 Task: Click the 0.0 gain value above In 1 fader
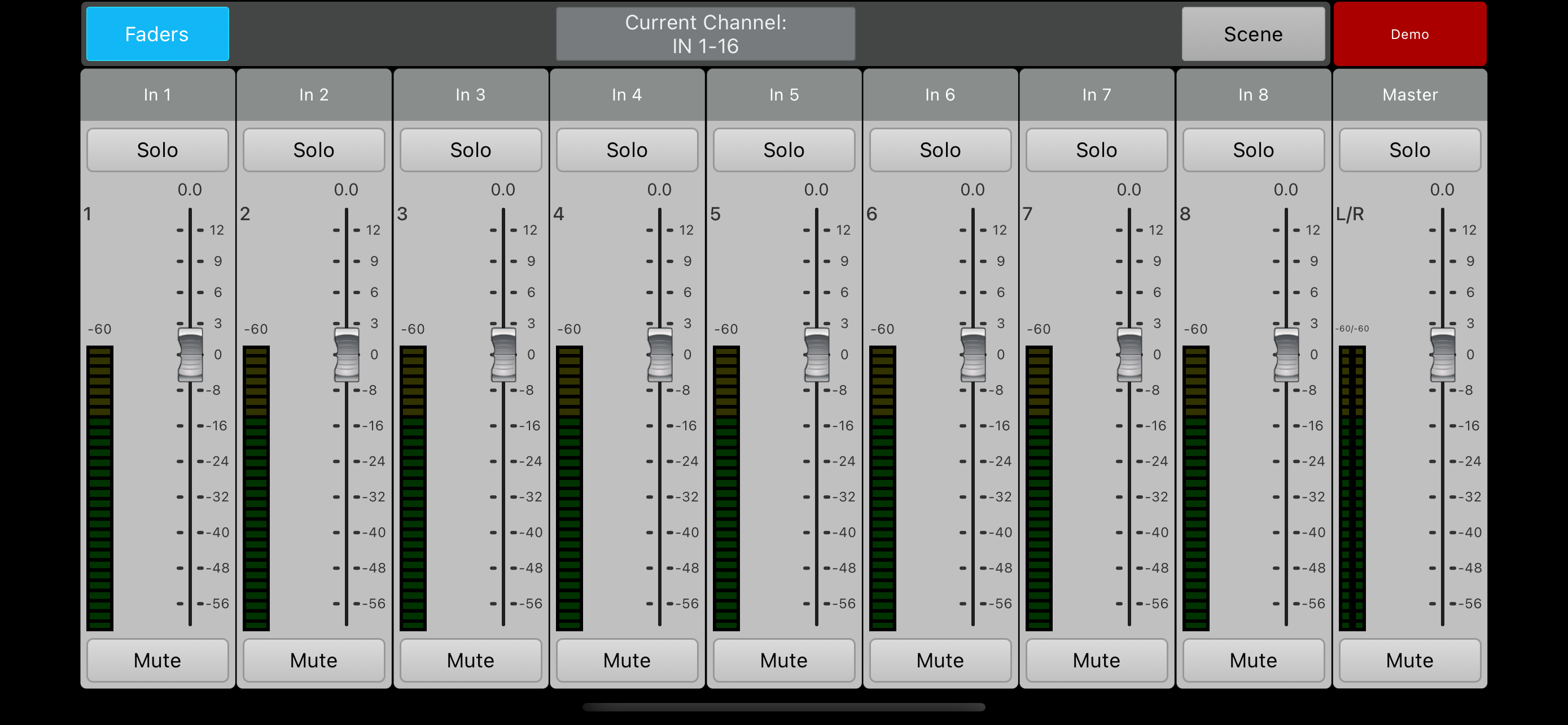[x=190, y=189]
